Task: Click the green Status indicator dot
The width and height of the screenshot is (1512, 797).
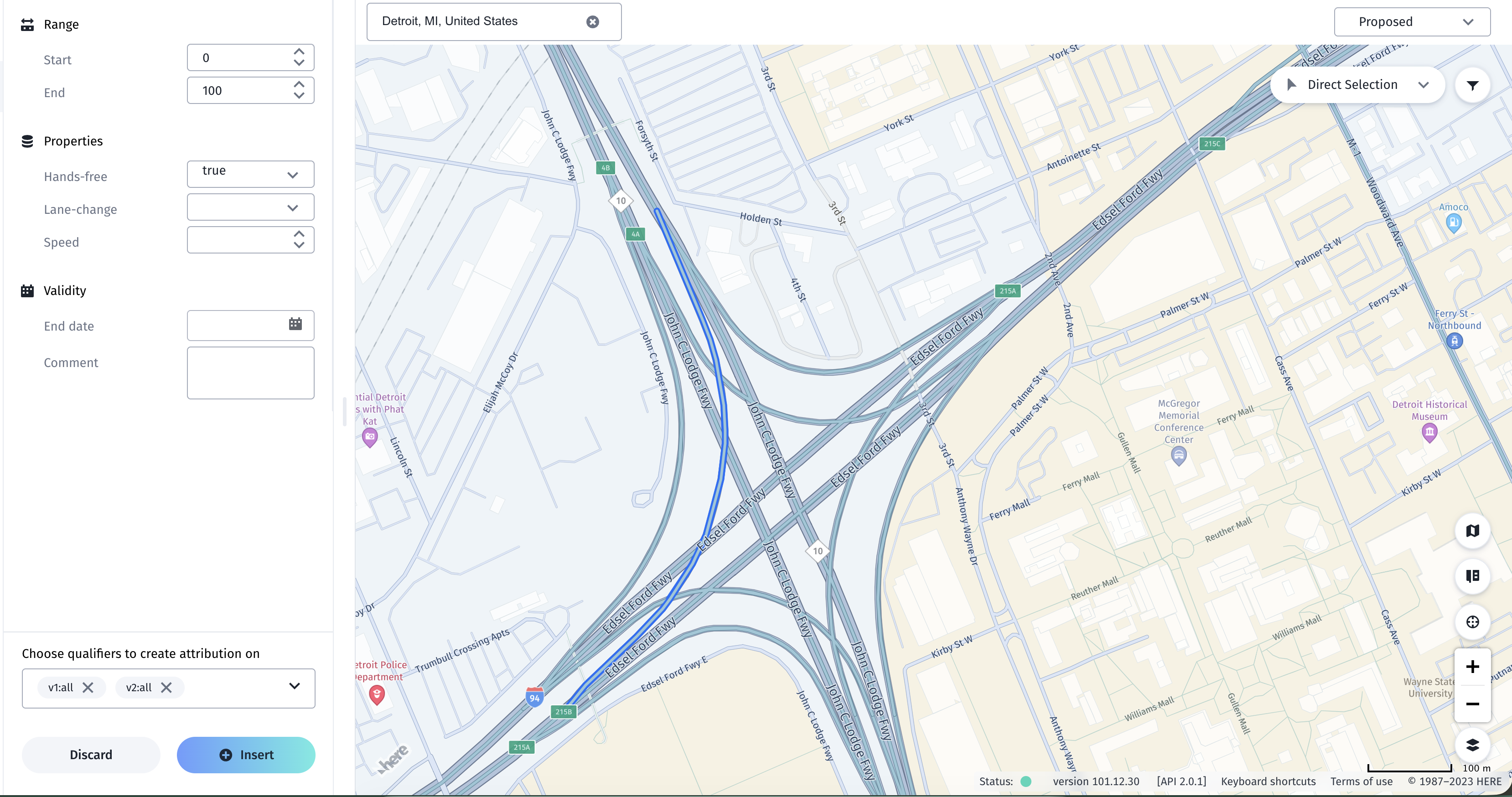Action: 1026,781
